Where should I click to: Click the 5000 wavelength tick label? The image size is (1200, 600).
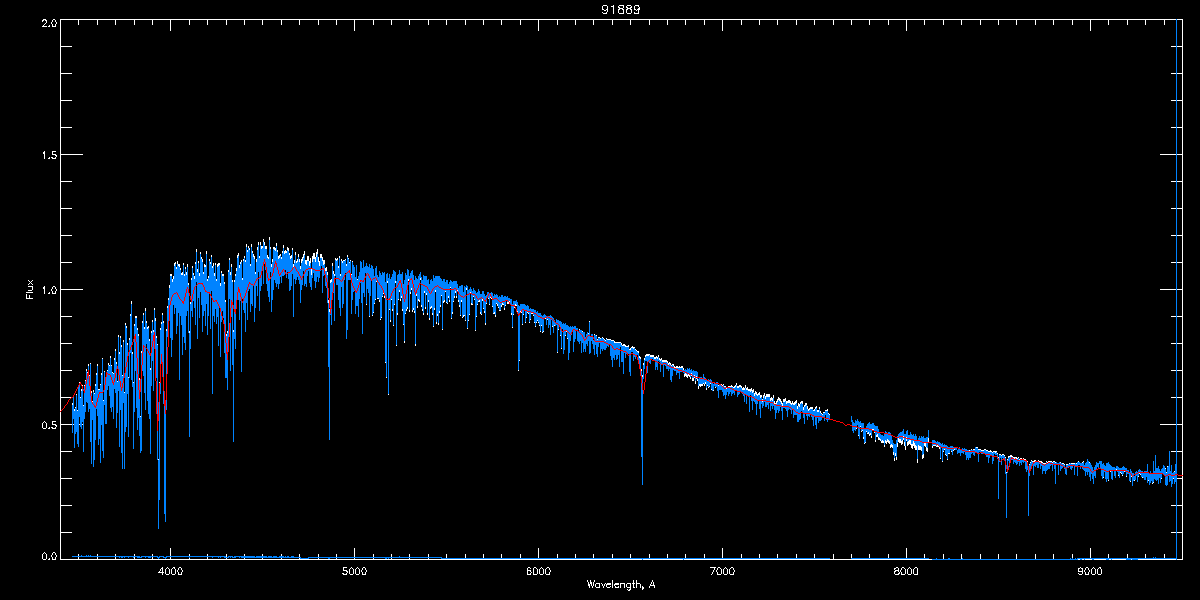354,572
